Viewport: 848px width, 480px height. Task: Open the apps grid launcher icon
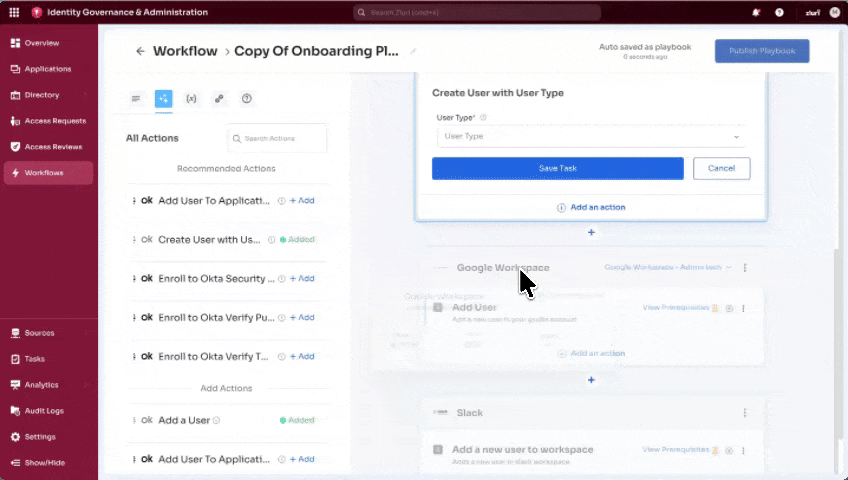(x=14, y=12)
